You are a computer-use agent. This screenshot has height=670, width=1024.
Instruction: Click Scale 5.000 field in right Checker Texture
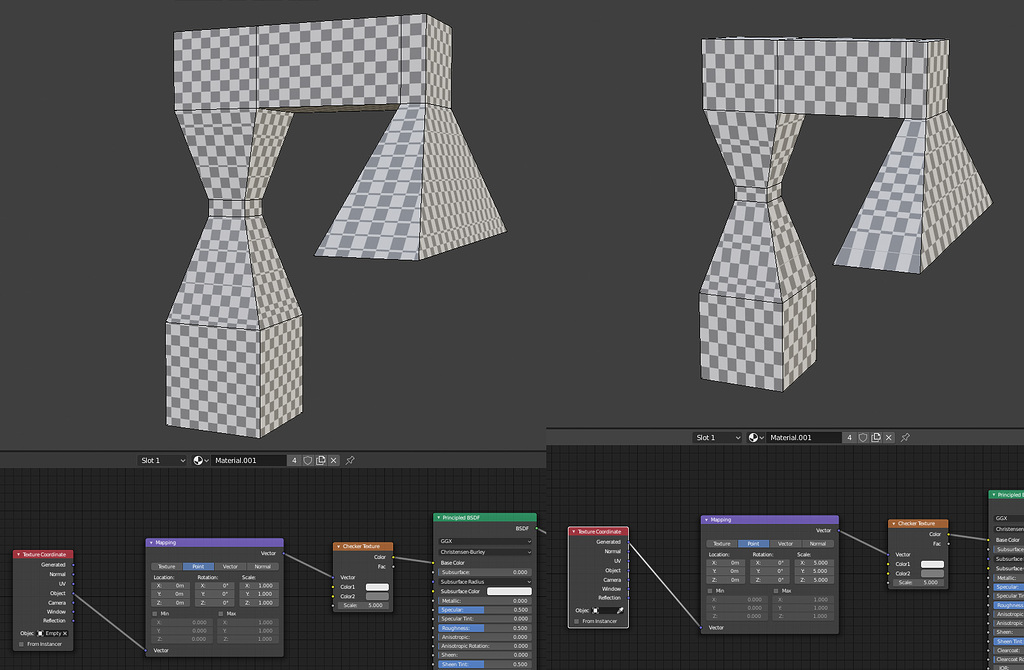[x=920, y=582]
